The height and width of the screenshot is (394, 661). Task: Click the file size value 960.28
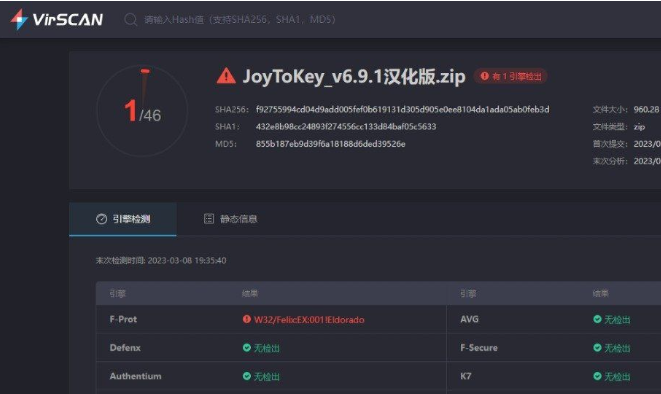(x=646, y=110)
